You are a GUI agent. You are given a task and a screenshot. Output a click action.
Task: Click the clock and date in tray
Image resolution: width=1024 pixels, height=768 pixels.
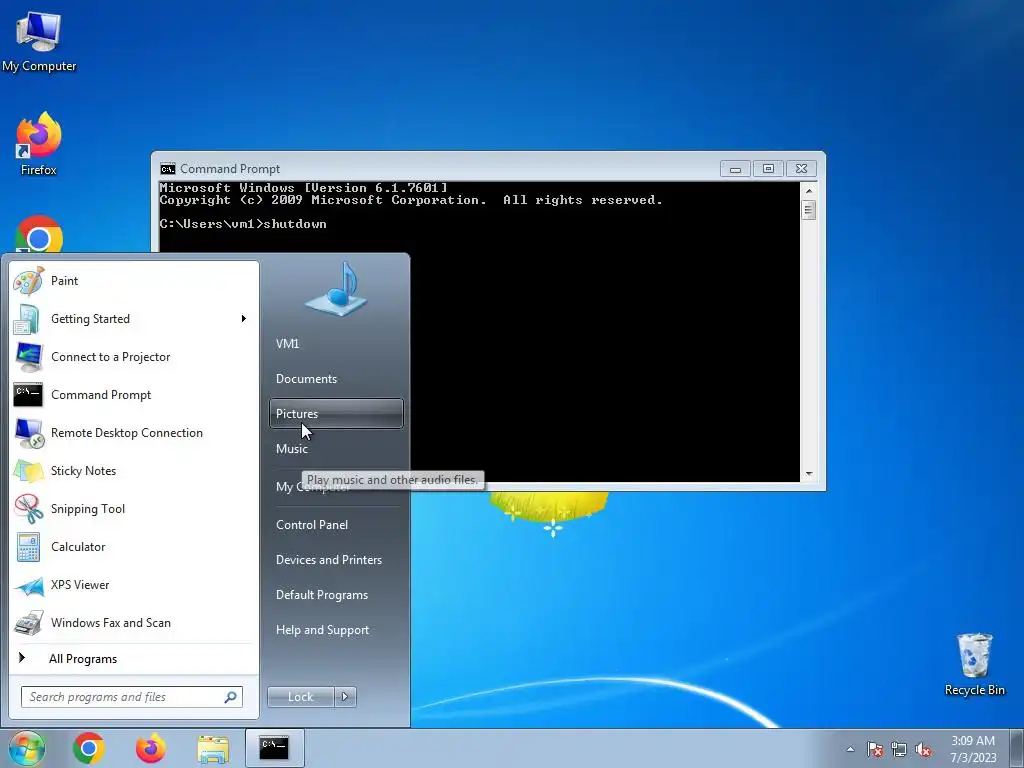[x=973, y=749]
